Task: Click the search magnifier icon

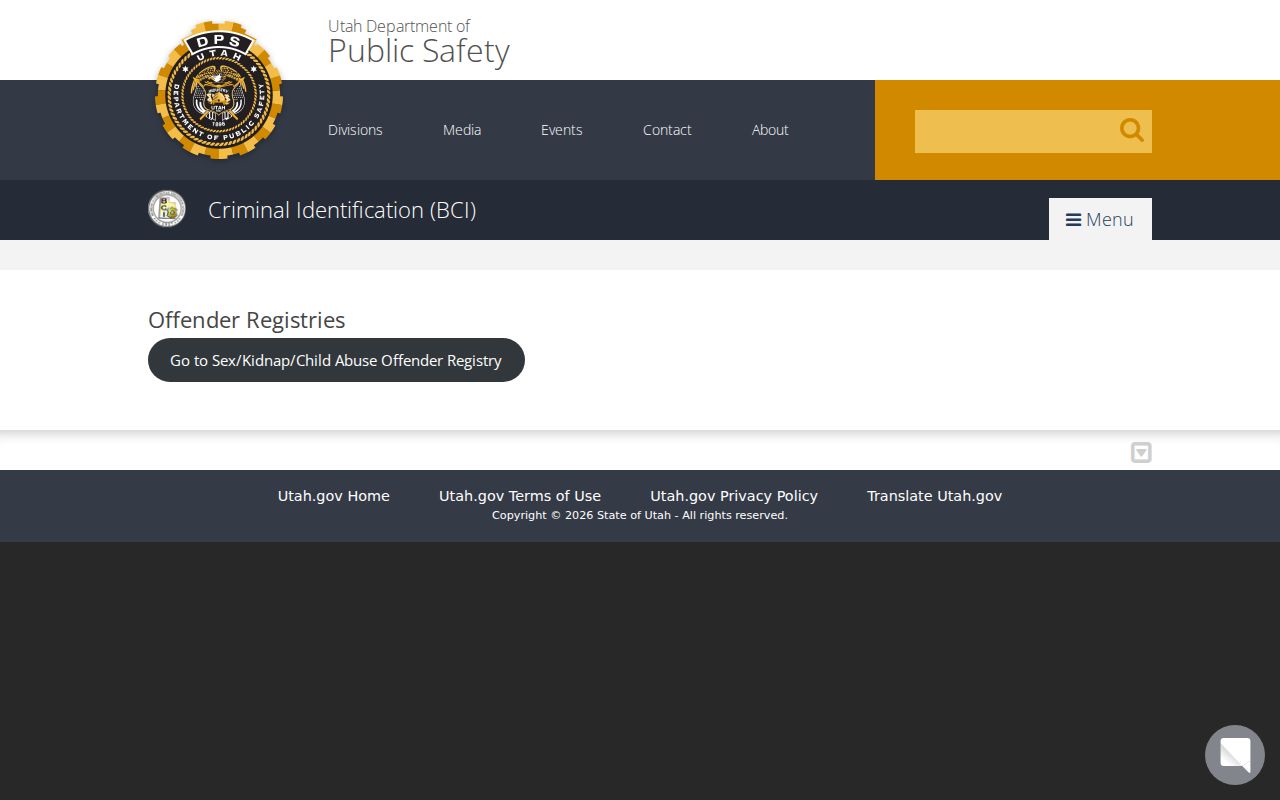Action: click(x=1131, y=130)
